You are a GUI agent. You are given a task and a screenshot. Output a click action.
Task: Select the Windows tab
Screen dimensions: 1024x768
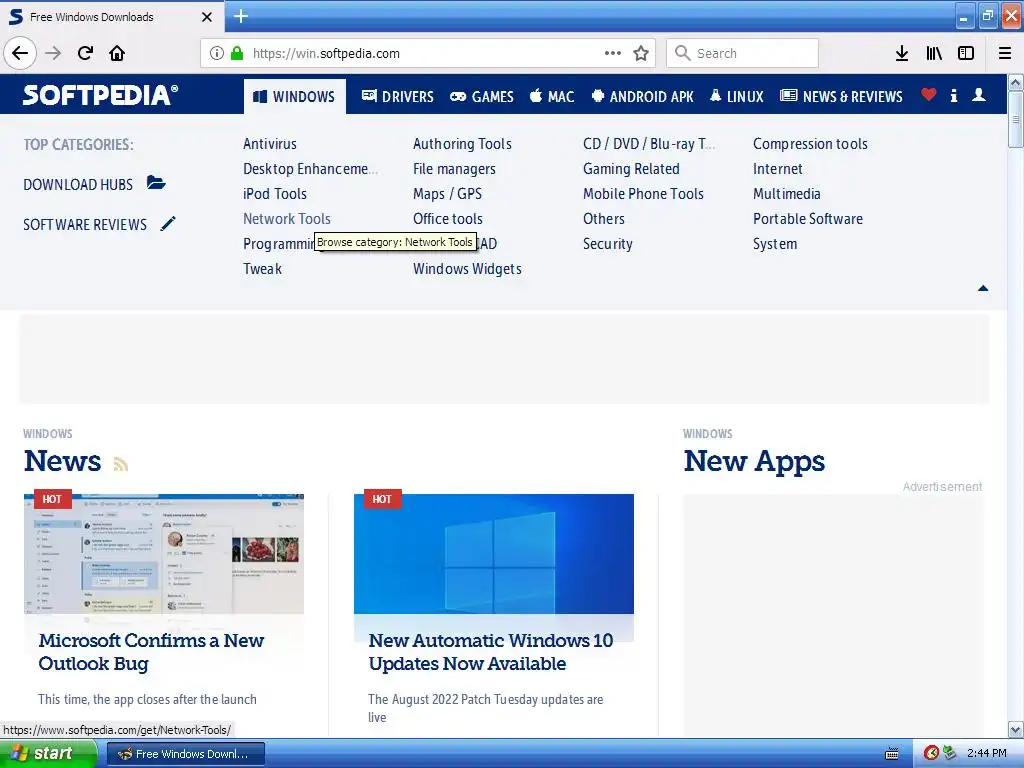[x=295, y=97]
